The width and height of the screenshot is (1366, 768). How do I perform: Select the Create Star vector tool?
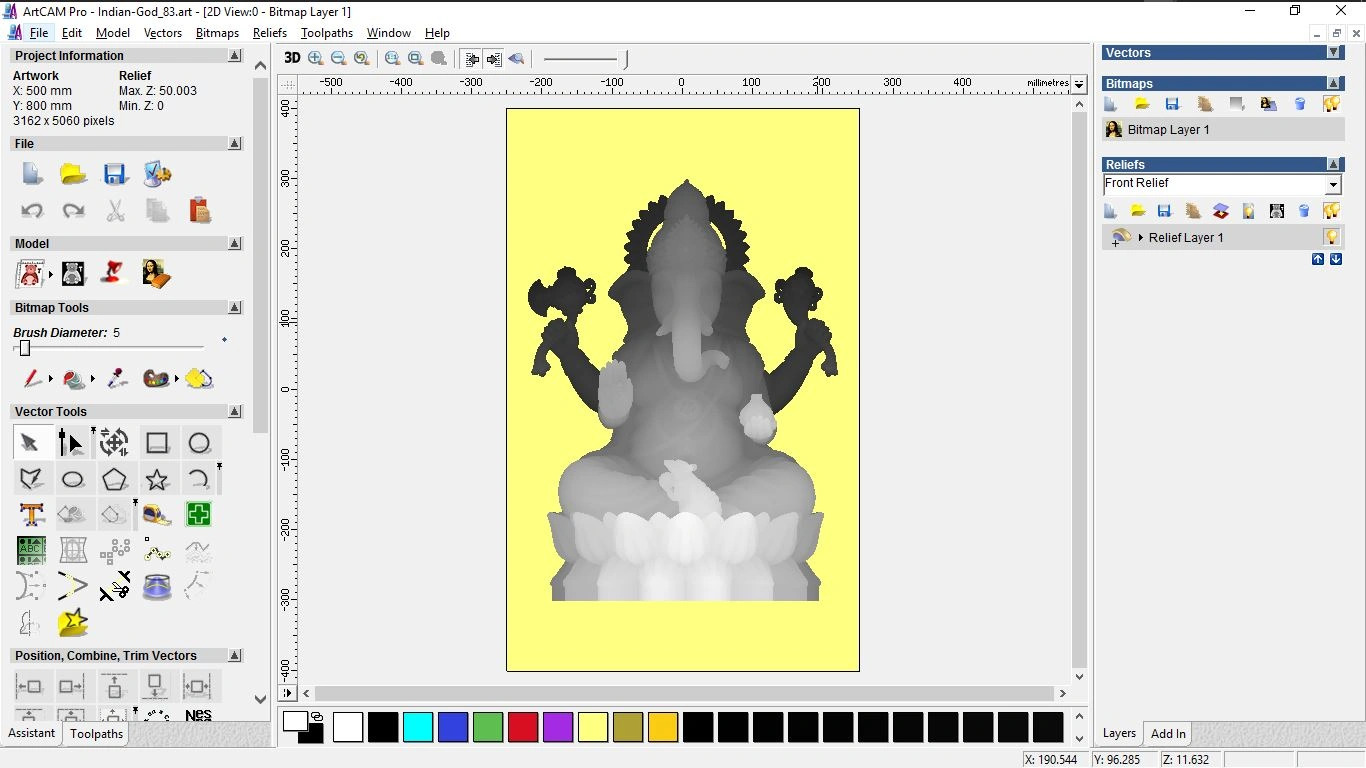pyautogui.click(x=157, y=479)
